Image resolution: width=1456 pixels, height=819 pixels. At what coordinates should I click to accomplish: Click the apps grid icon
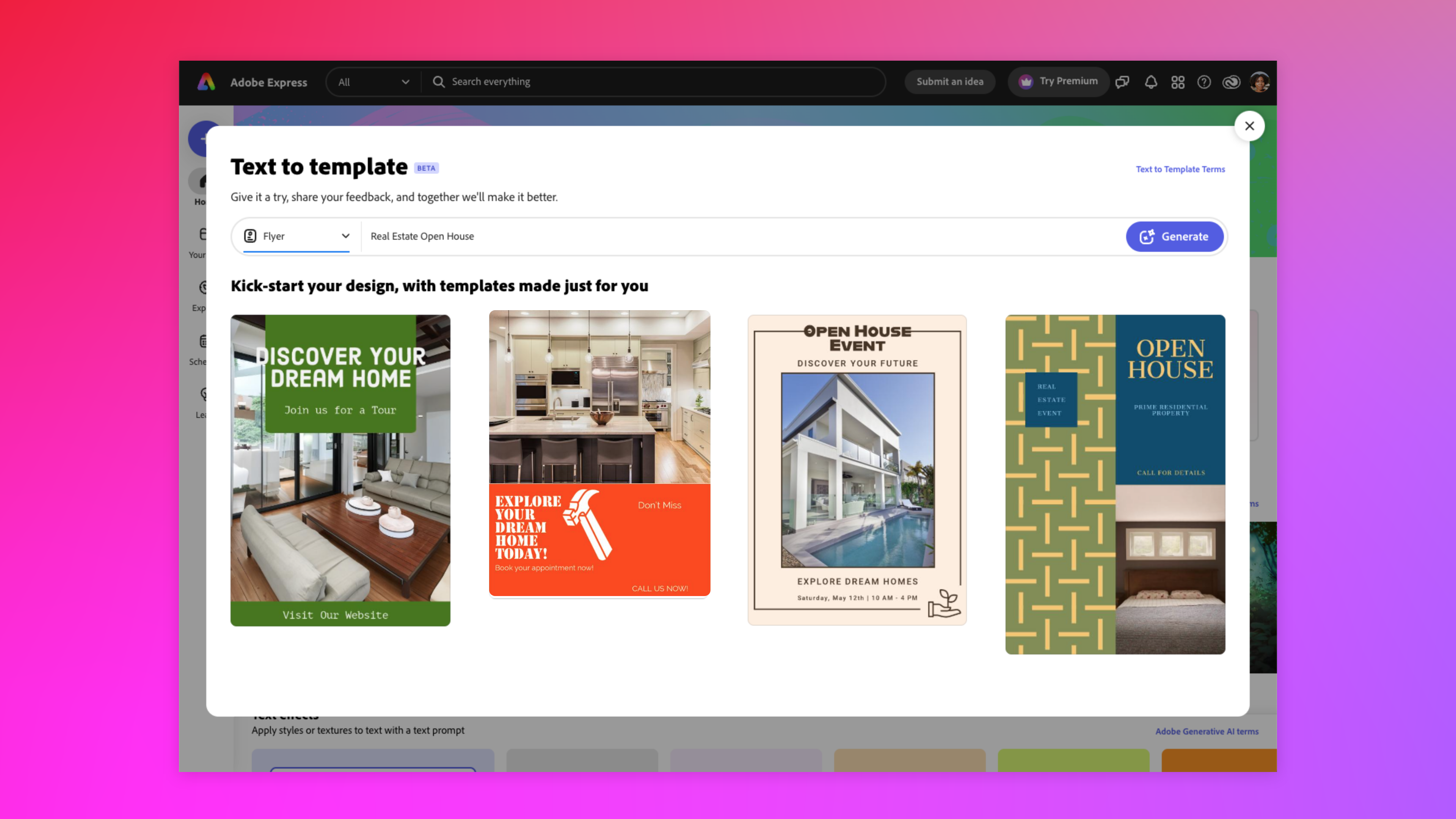point(1178,81)
